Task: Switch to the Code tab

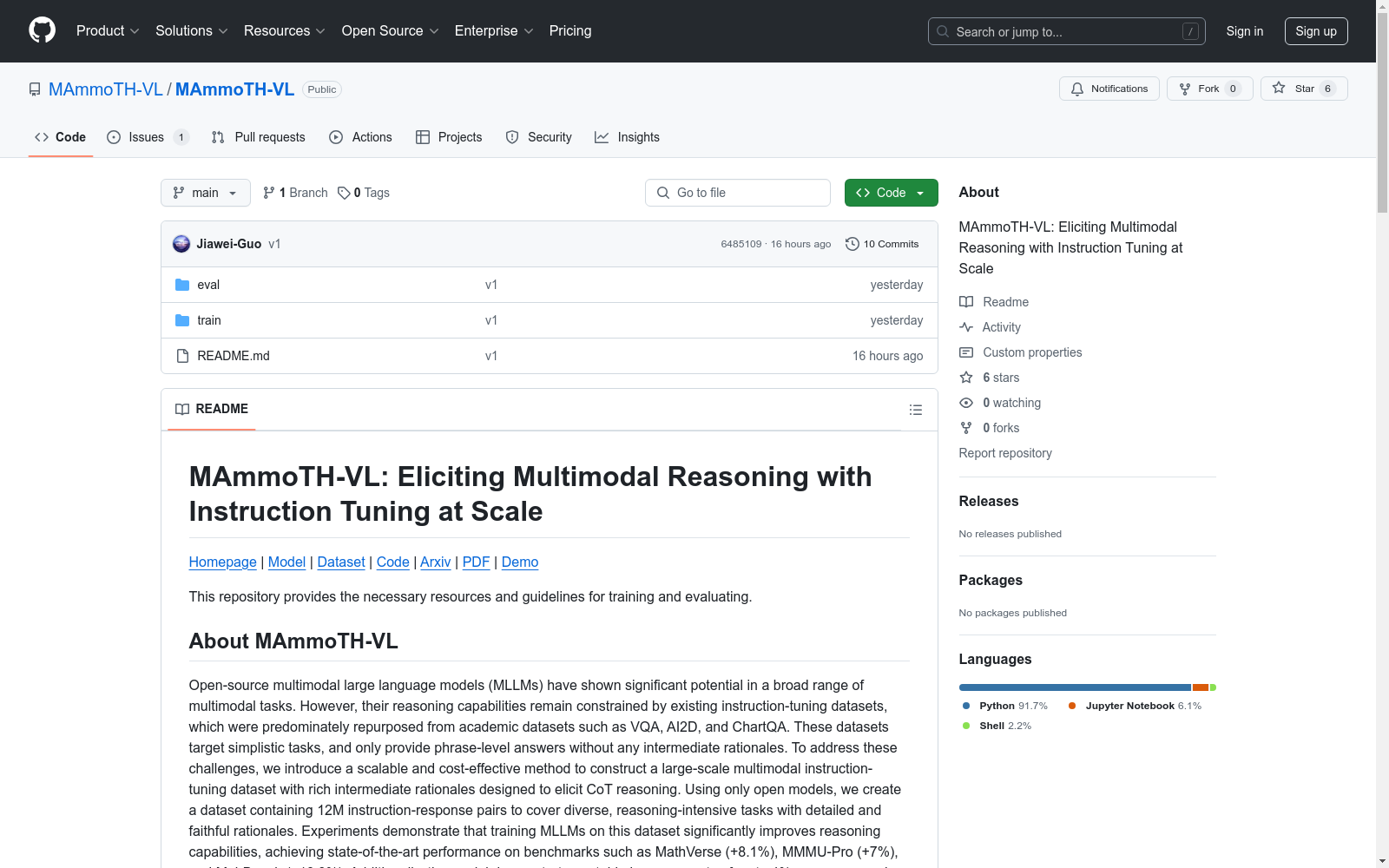Action: 60,137
